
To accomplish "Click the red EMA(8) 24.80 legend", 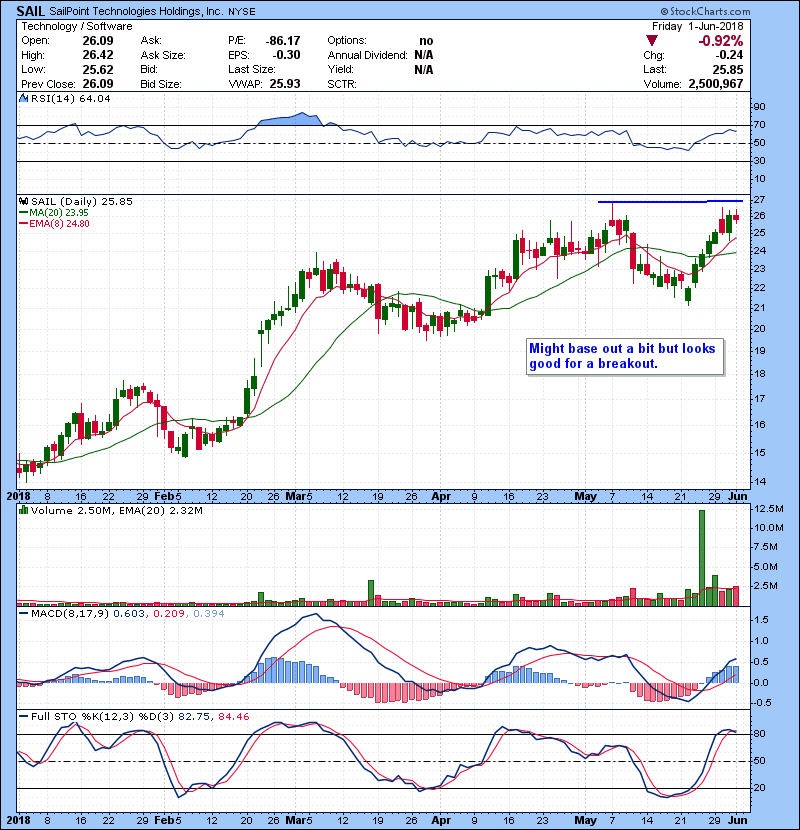I will pyautogui.click(x=54, y=223).
